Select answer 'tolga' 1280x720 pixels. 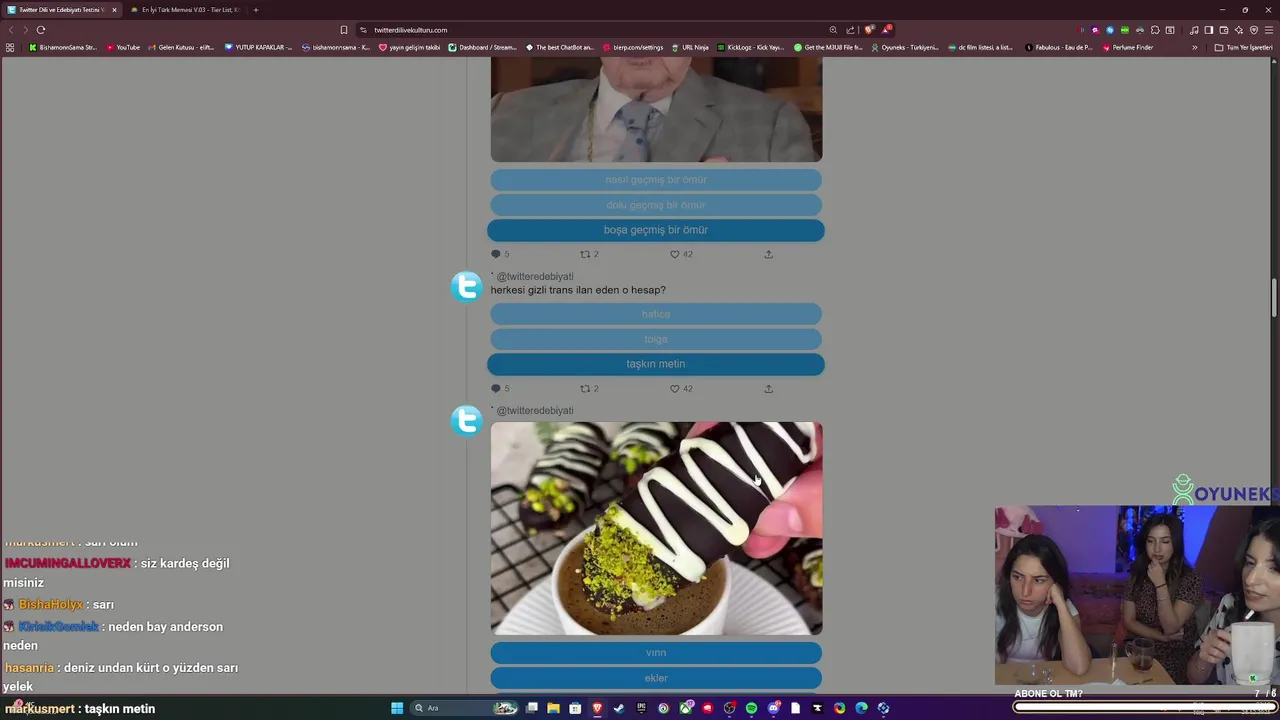(656, 339)
